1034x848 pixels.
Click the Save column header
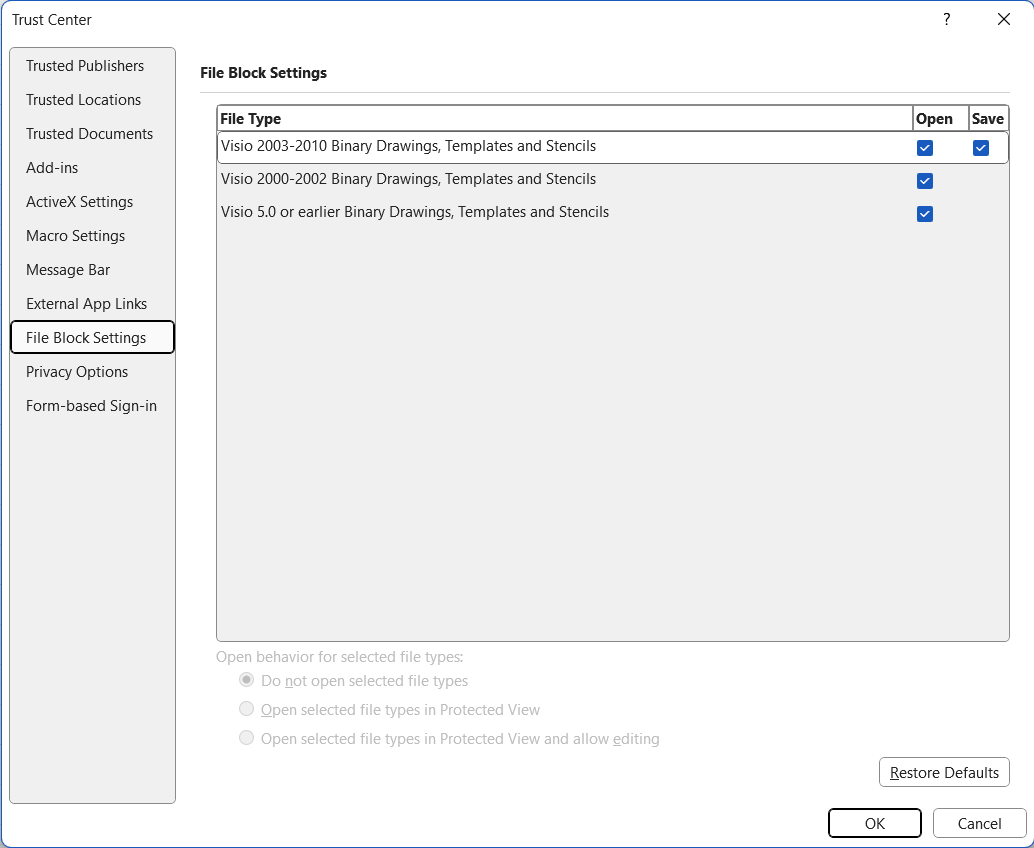point(988,119)
